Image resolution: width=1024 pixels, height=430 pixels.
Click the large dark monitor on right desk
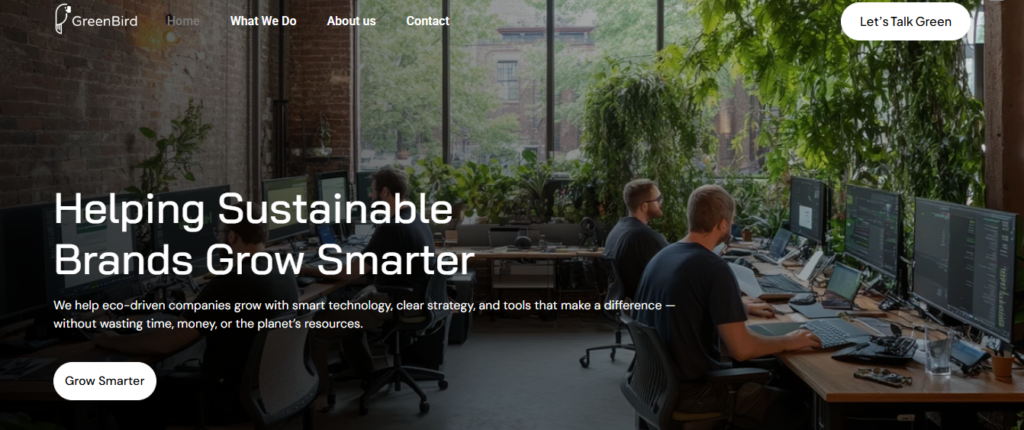click(x=965, y=267)
